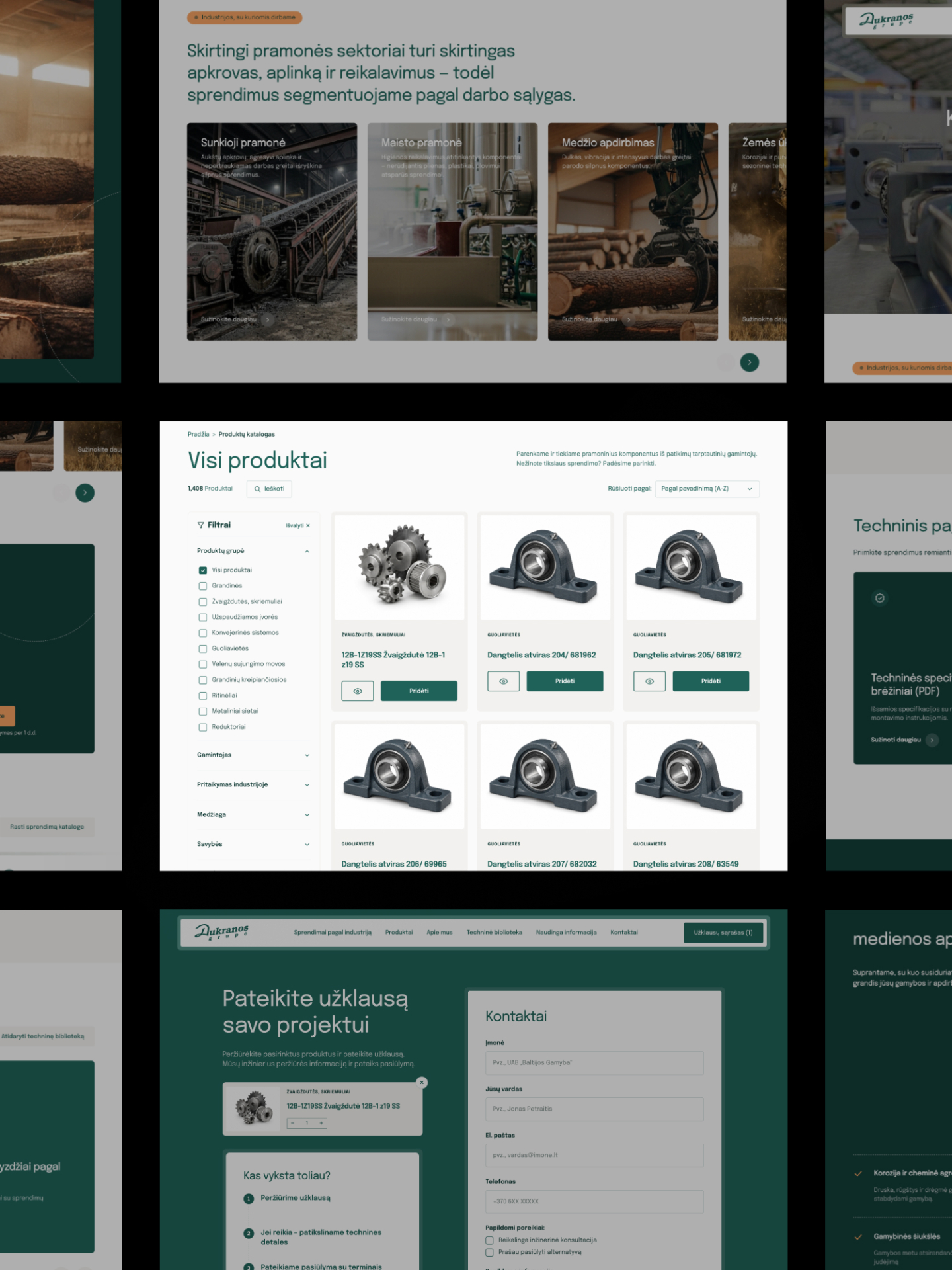Check Reikalinga inžinerinė konsultacija checkbox

pos(490,1241)
